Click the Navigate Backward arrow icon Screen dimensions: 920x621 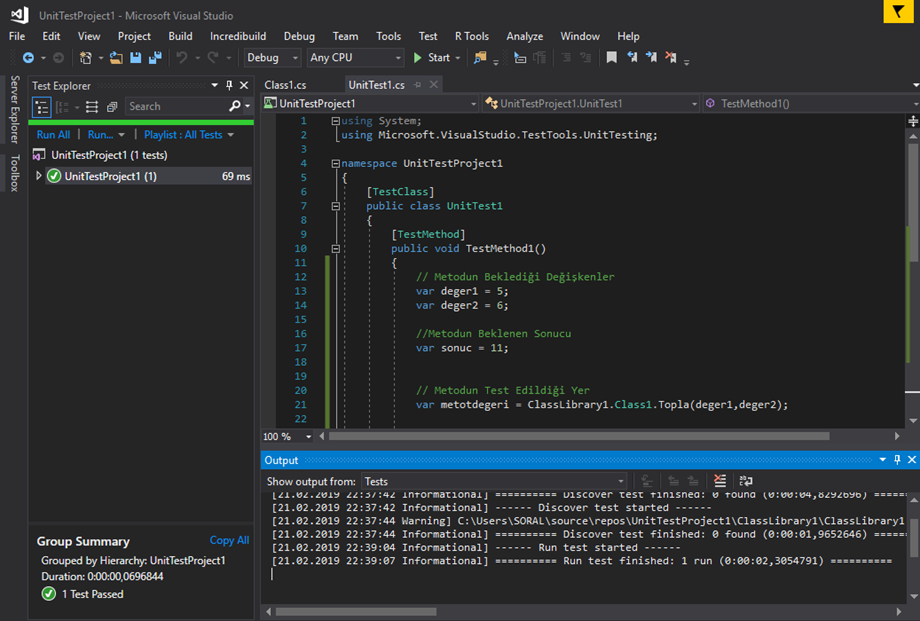coord(28,58)
